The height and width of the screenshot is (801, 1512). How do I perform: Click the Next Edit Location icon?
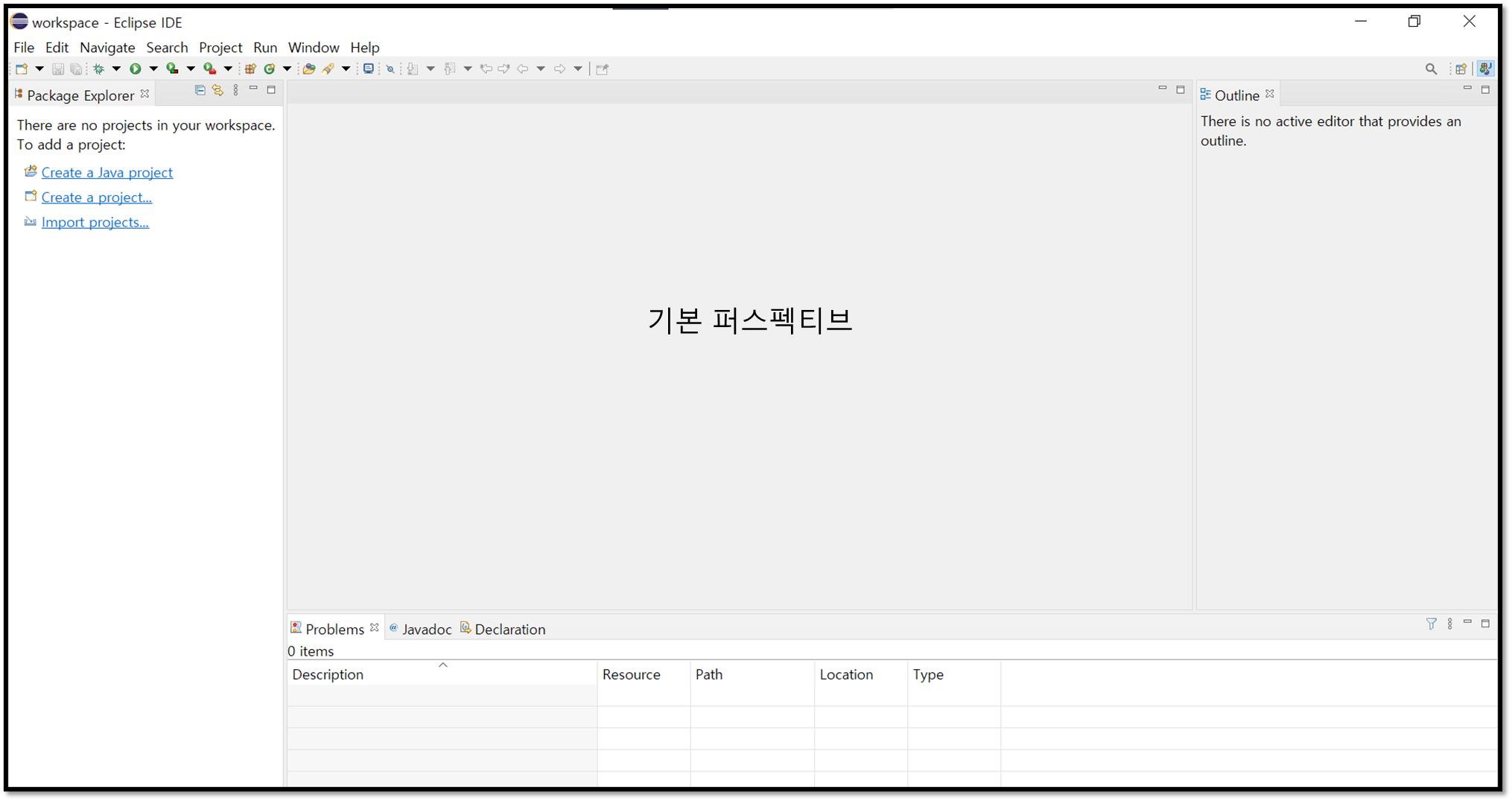click(x=504, y=69)
